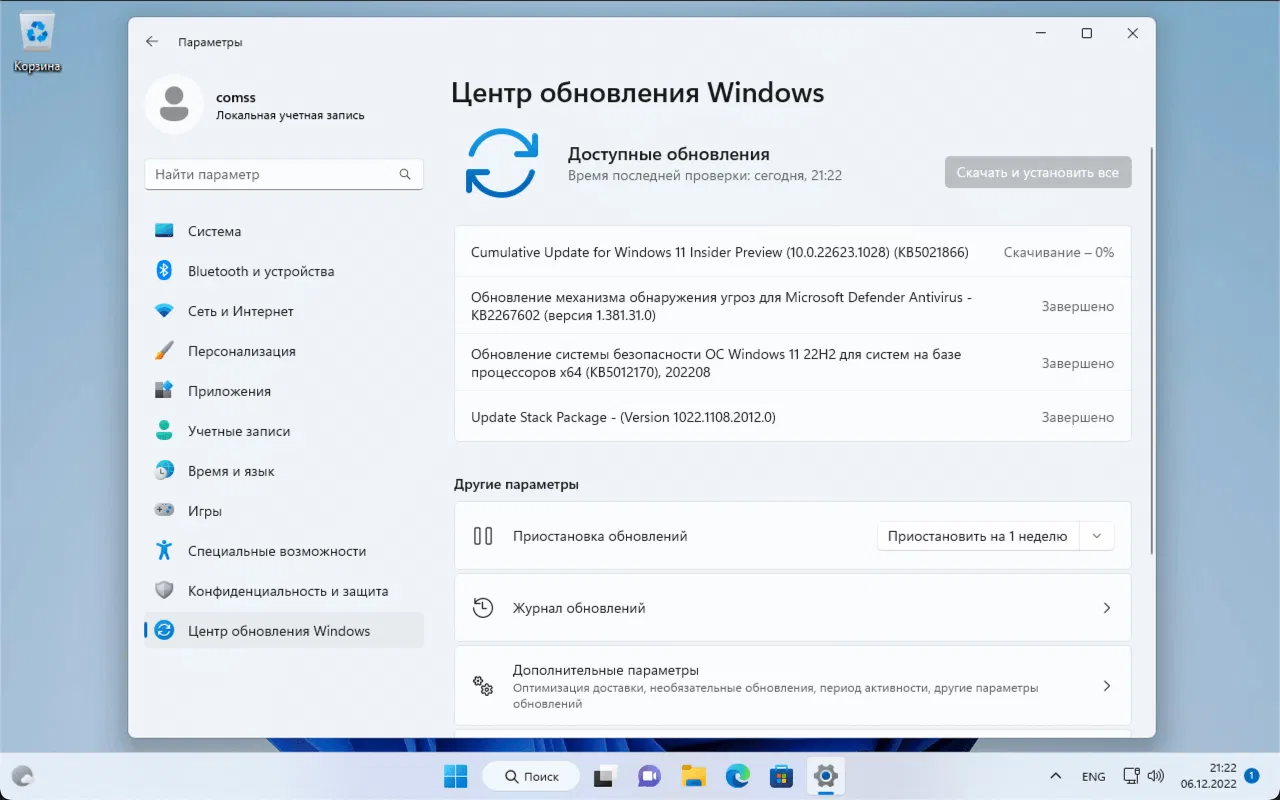Open File Explorer from the taskbar
Image resolution: width=1280 pixels, height=800 pixels.
click(694, 776)
